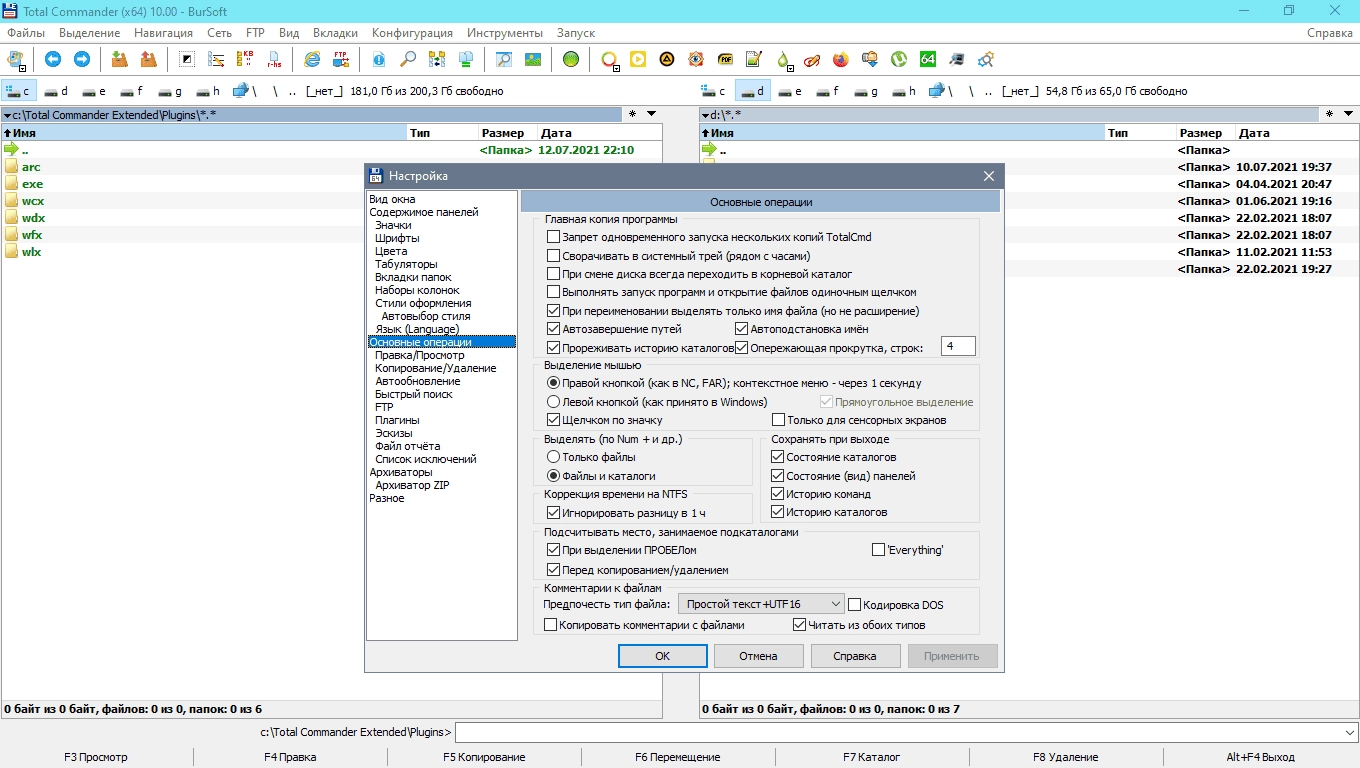Viewport: 1360px width, 768px height.
Task: Click Отмена to cancel settings
Action: [x=758, y=656]
